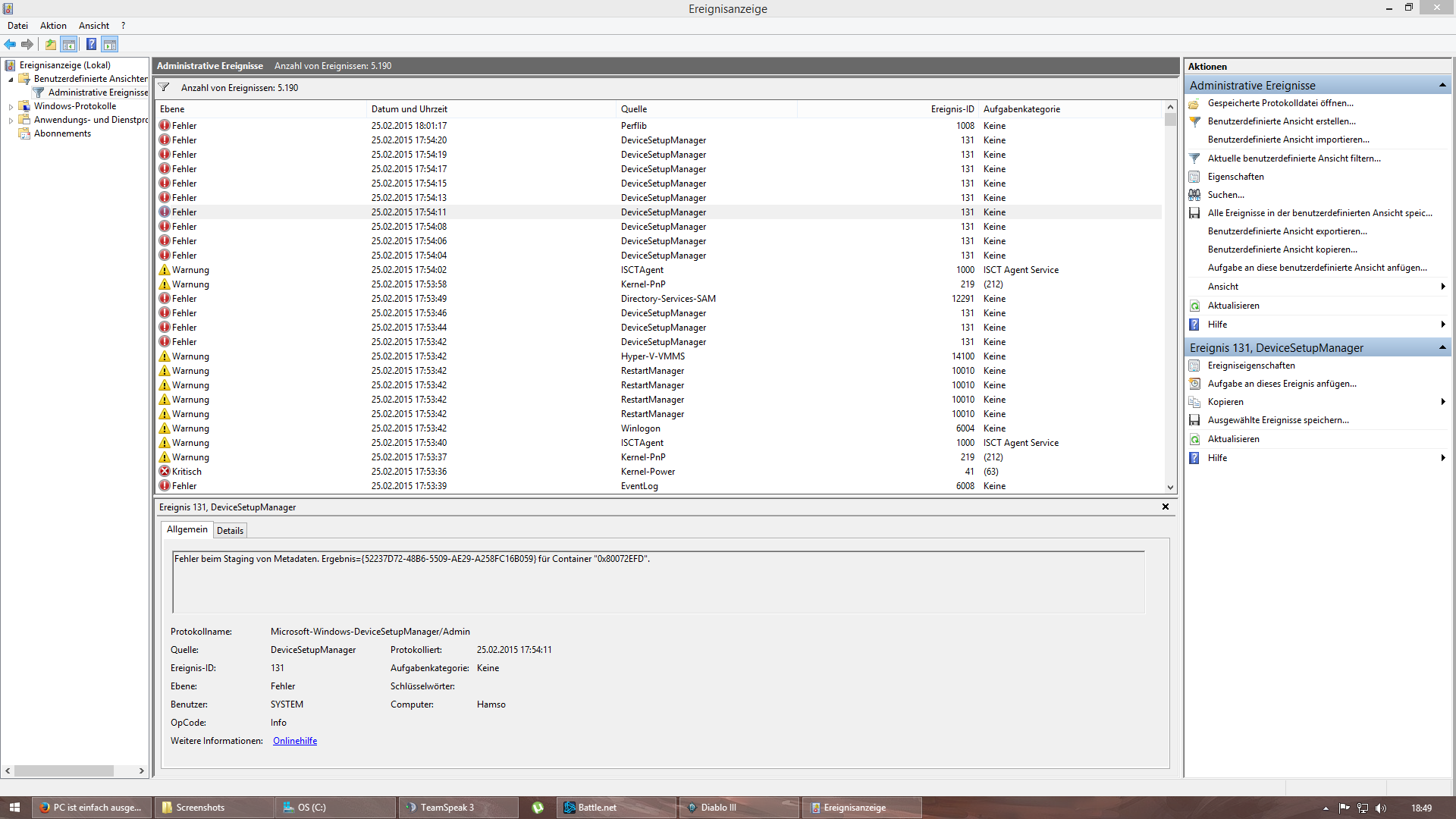Click the blue help toolbar icon

tap(91, 45)
